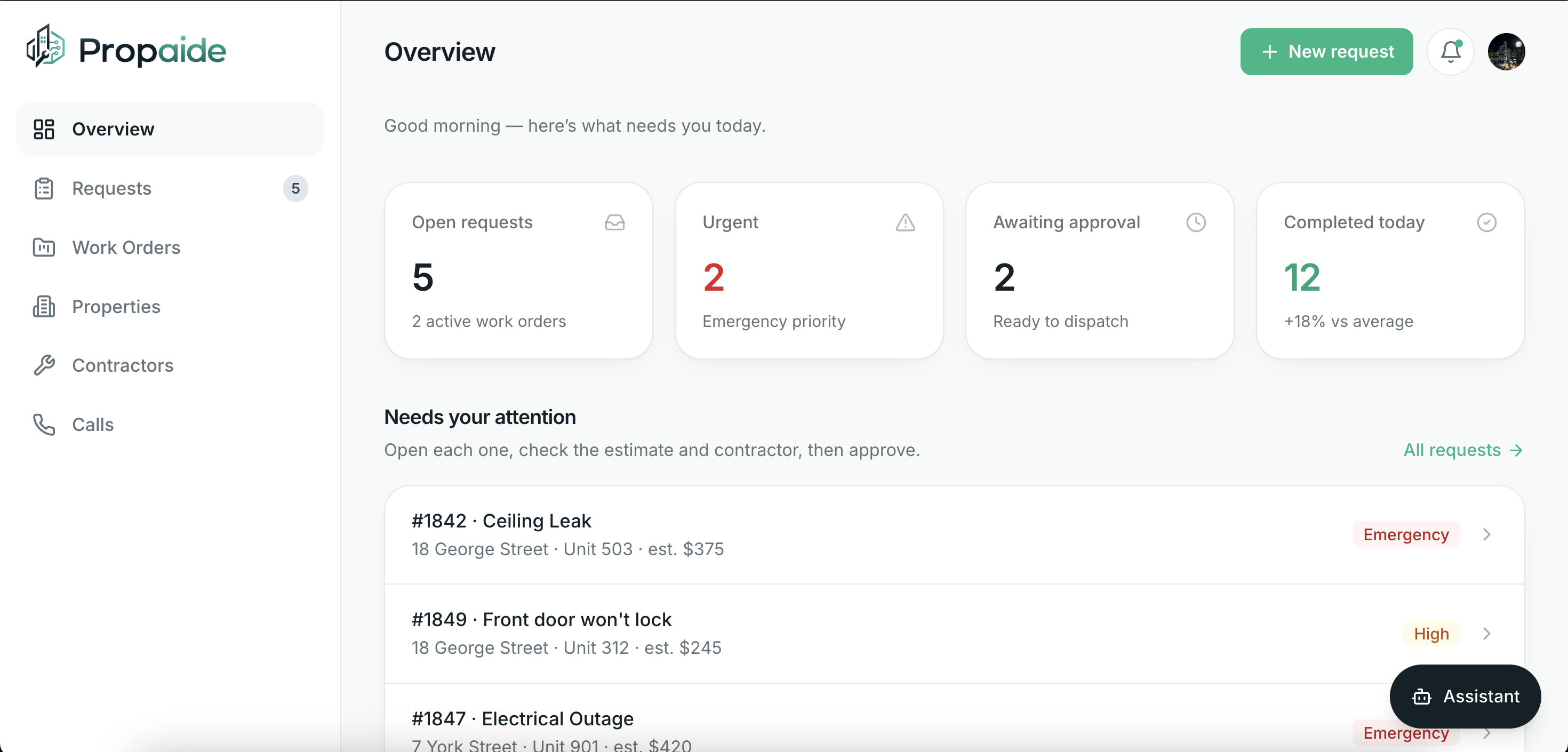1568x752 pixels.
Task: Click the clock icon on Awaiting approval card
Action: coord(1196,222)
